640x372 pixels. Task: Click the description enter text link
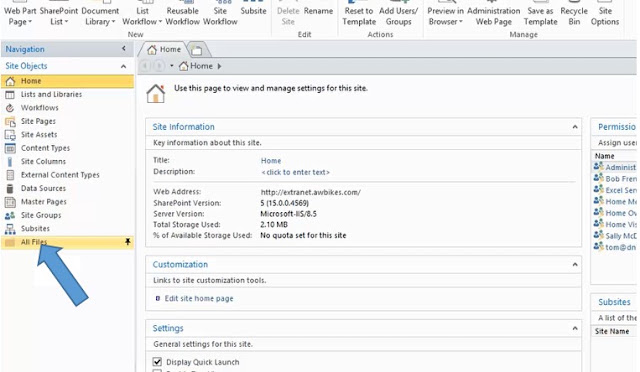tap(295, 172)
